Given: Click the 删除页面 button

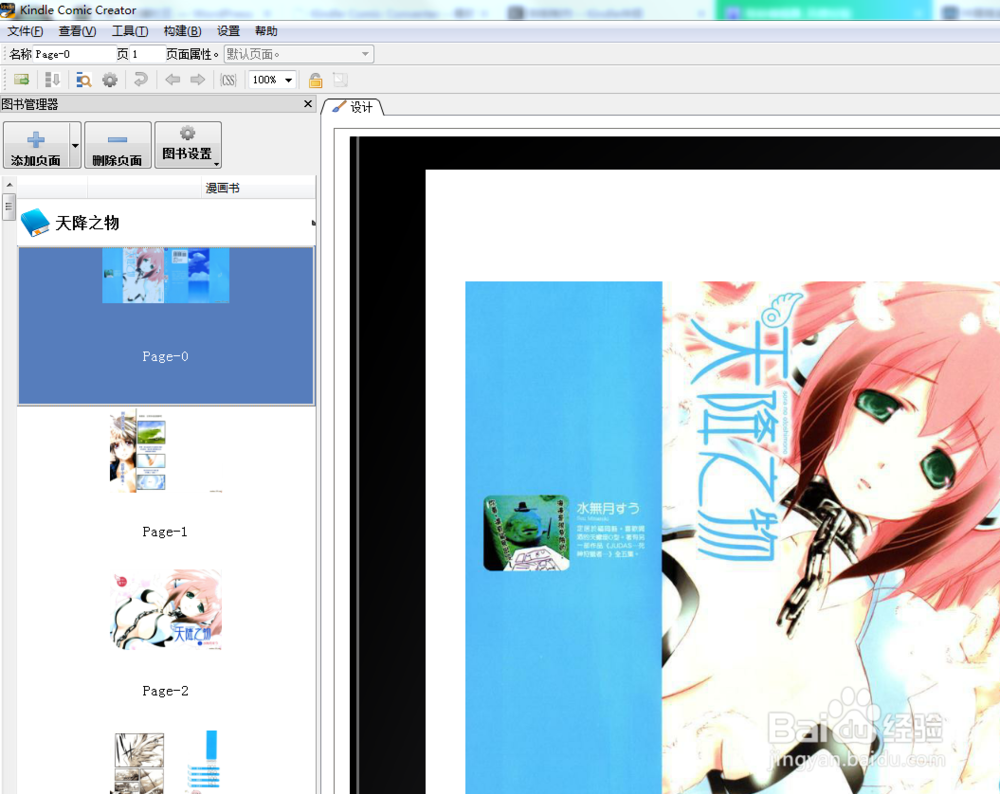Looking at the screenshot, I should 117,145.
